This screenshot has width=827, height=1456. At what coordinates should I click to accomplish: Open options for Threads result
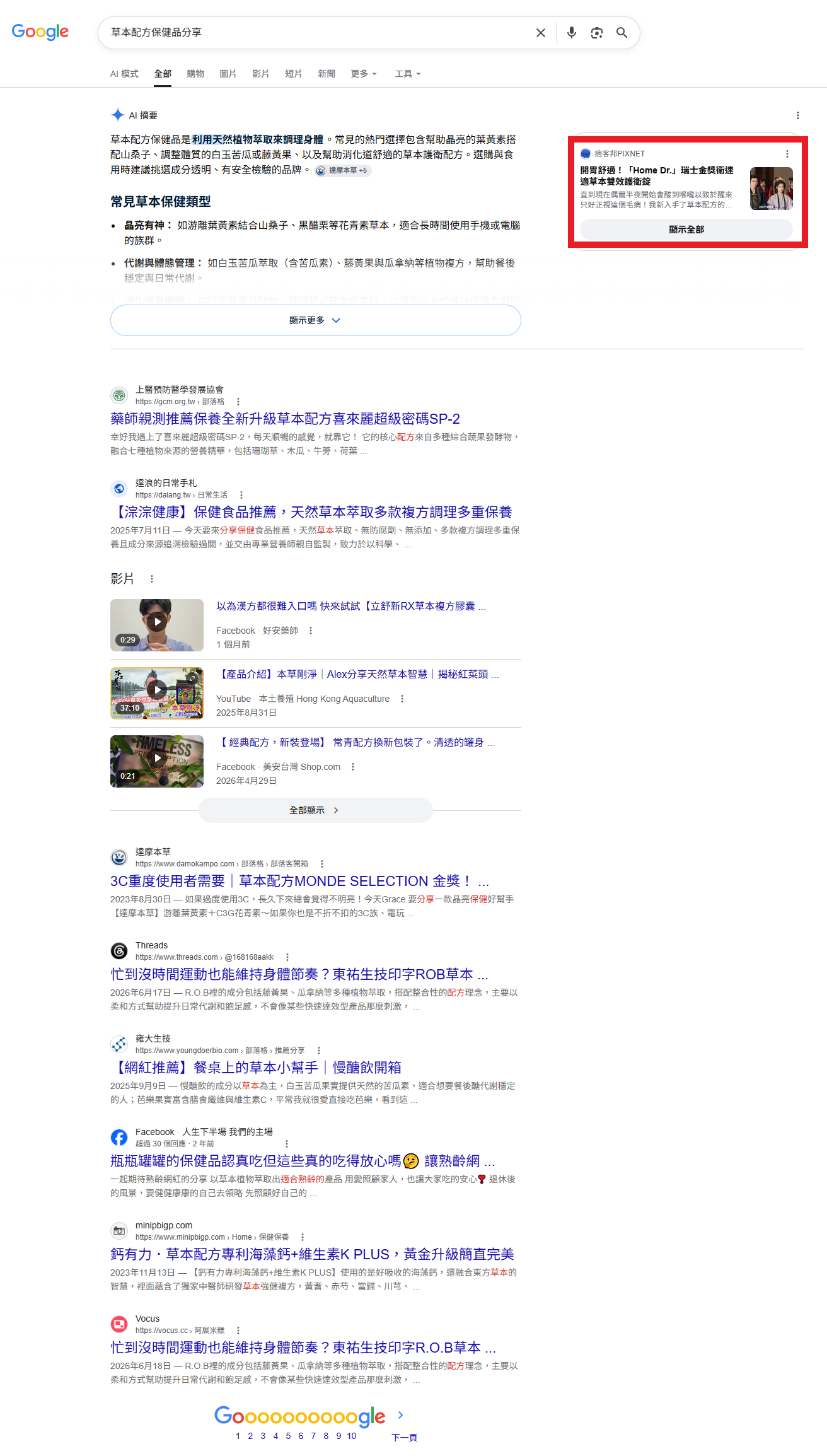click(x=287, y=957)
